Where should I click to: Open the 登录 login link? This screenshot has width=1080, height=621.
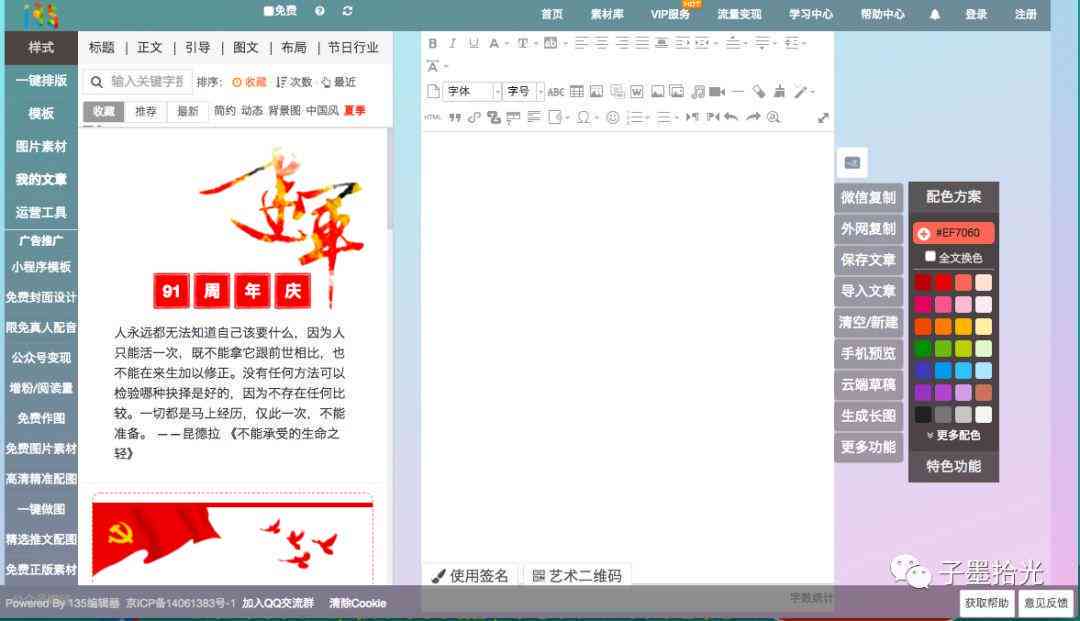[976, 14]
